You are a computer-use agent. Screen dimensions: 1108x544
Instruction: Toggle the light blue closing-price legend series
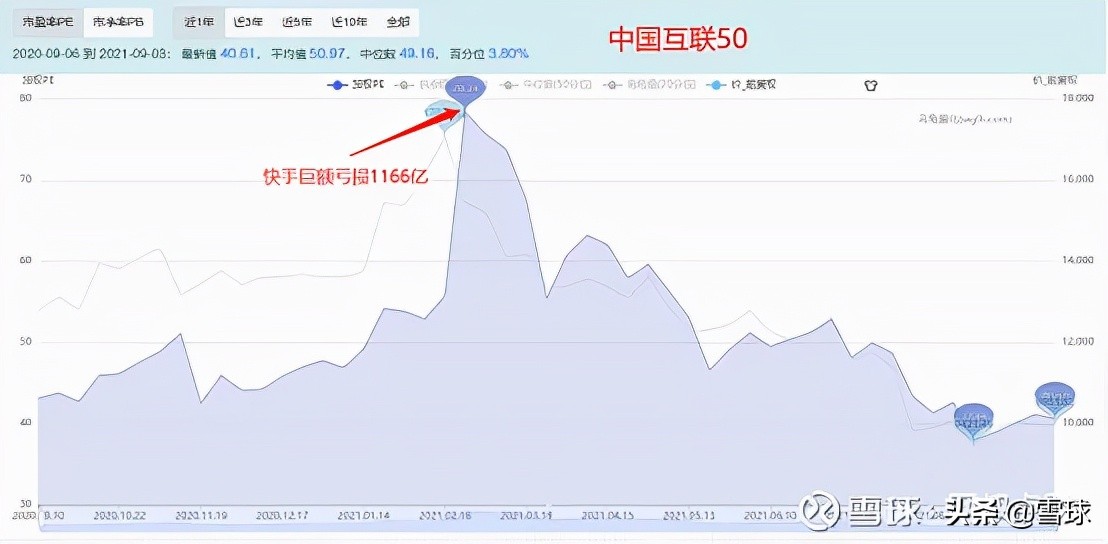[739, 85]
